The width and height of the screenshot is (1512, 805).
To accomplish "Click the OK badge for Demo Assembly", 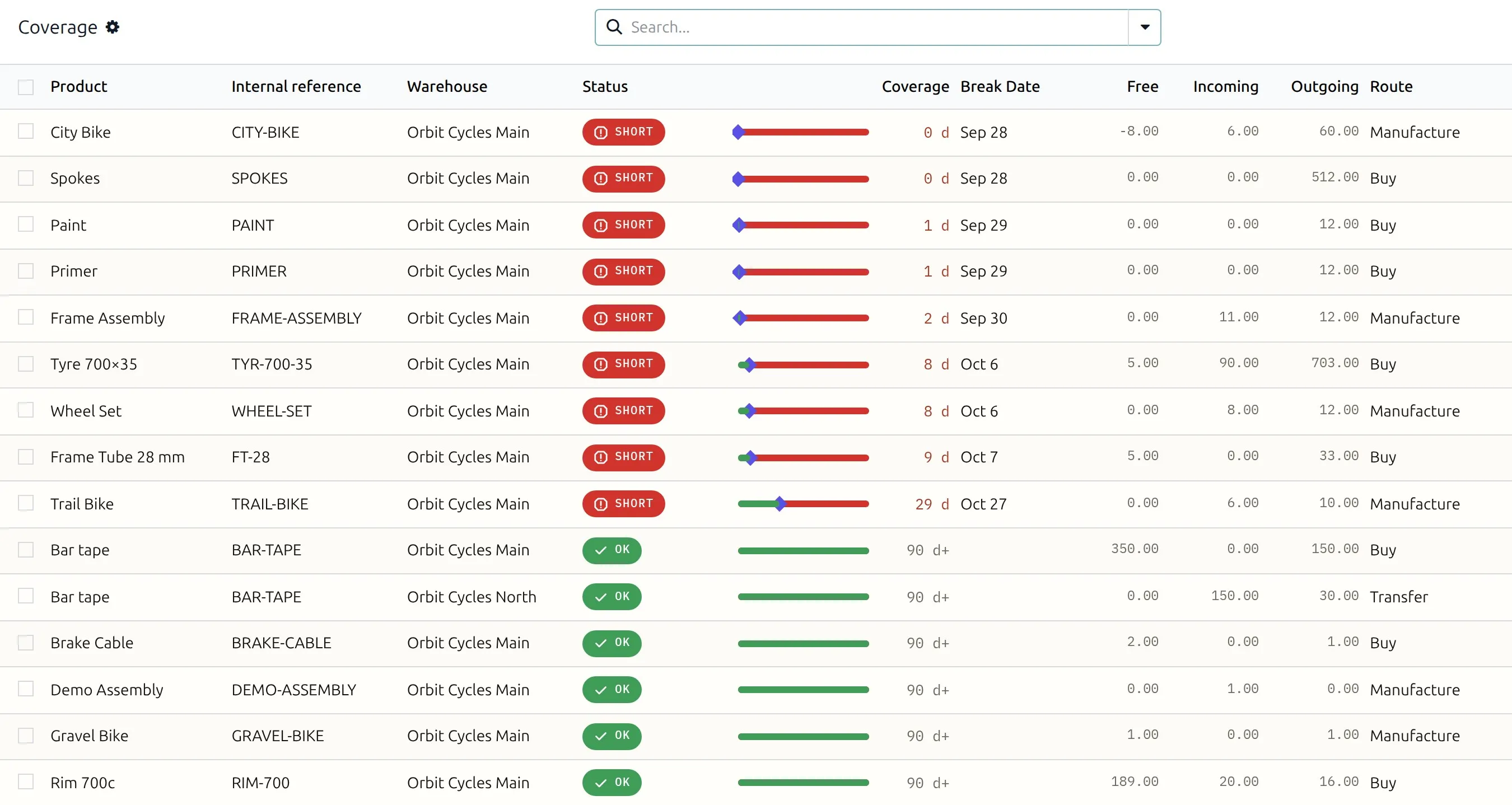I will click(x=612, y=690).
